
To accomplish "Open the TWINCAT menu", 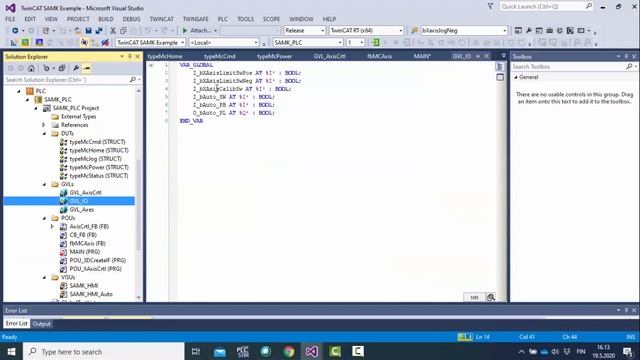I will (x=161, y=19).
